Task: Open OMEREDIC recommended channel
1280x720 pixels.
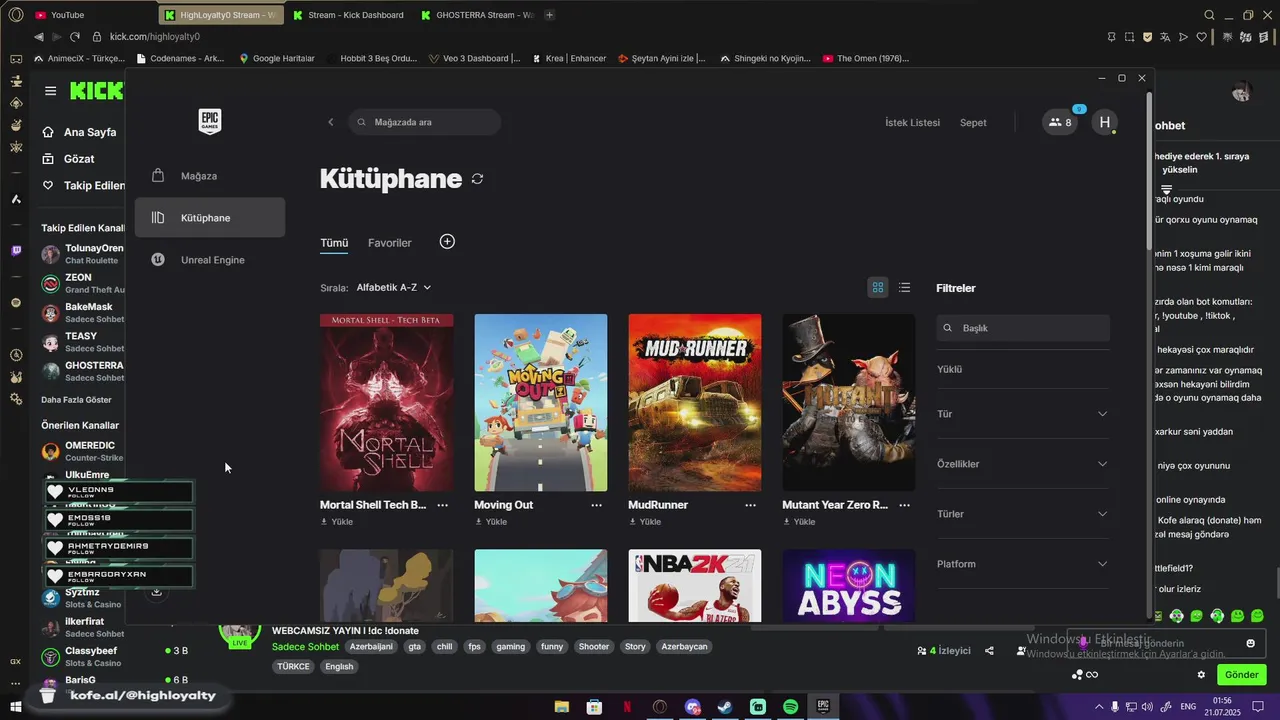Action: click(x=82, y=451)
